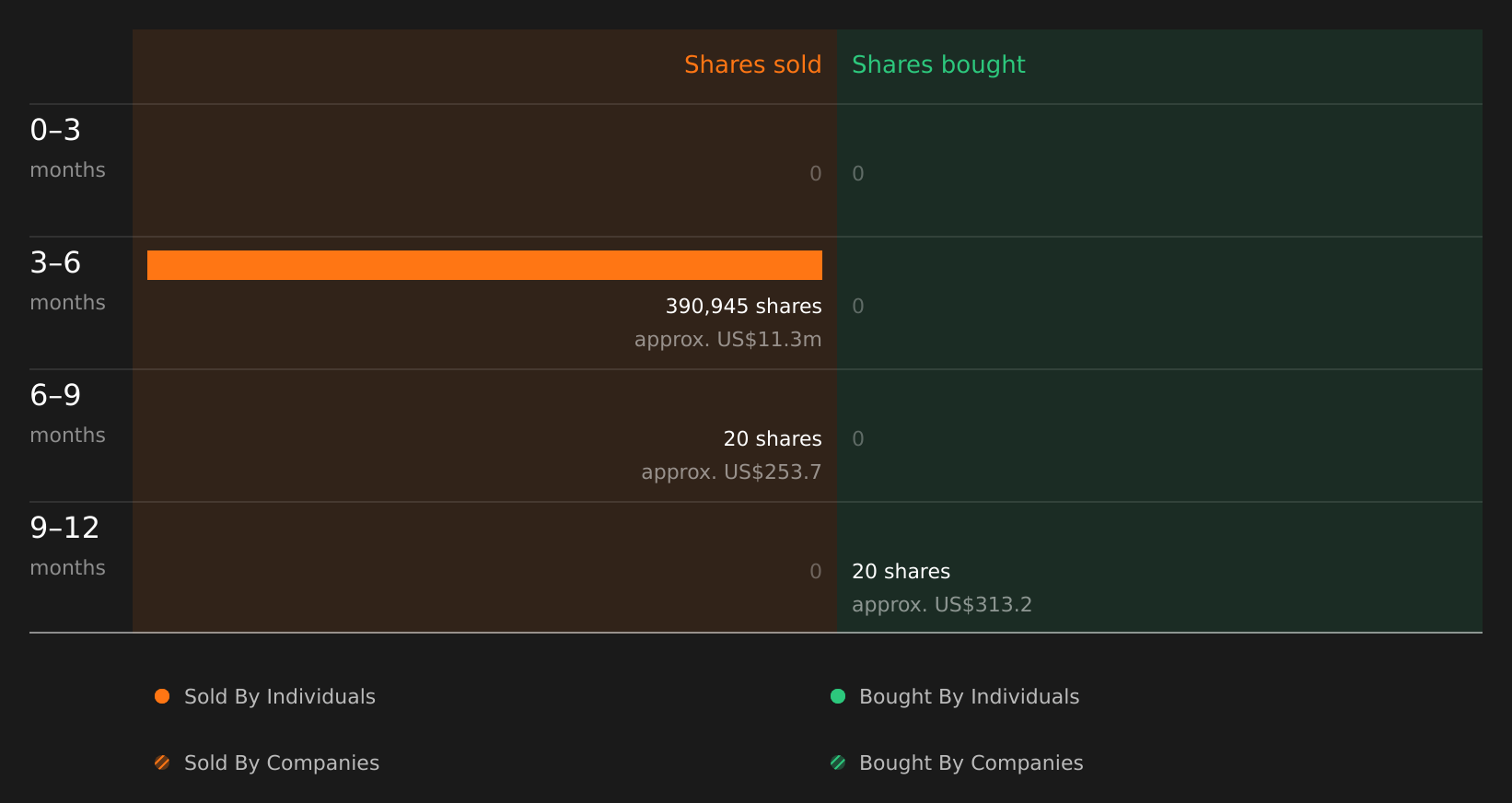Click the approx. US$313.2 value

[942, 605]
